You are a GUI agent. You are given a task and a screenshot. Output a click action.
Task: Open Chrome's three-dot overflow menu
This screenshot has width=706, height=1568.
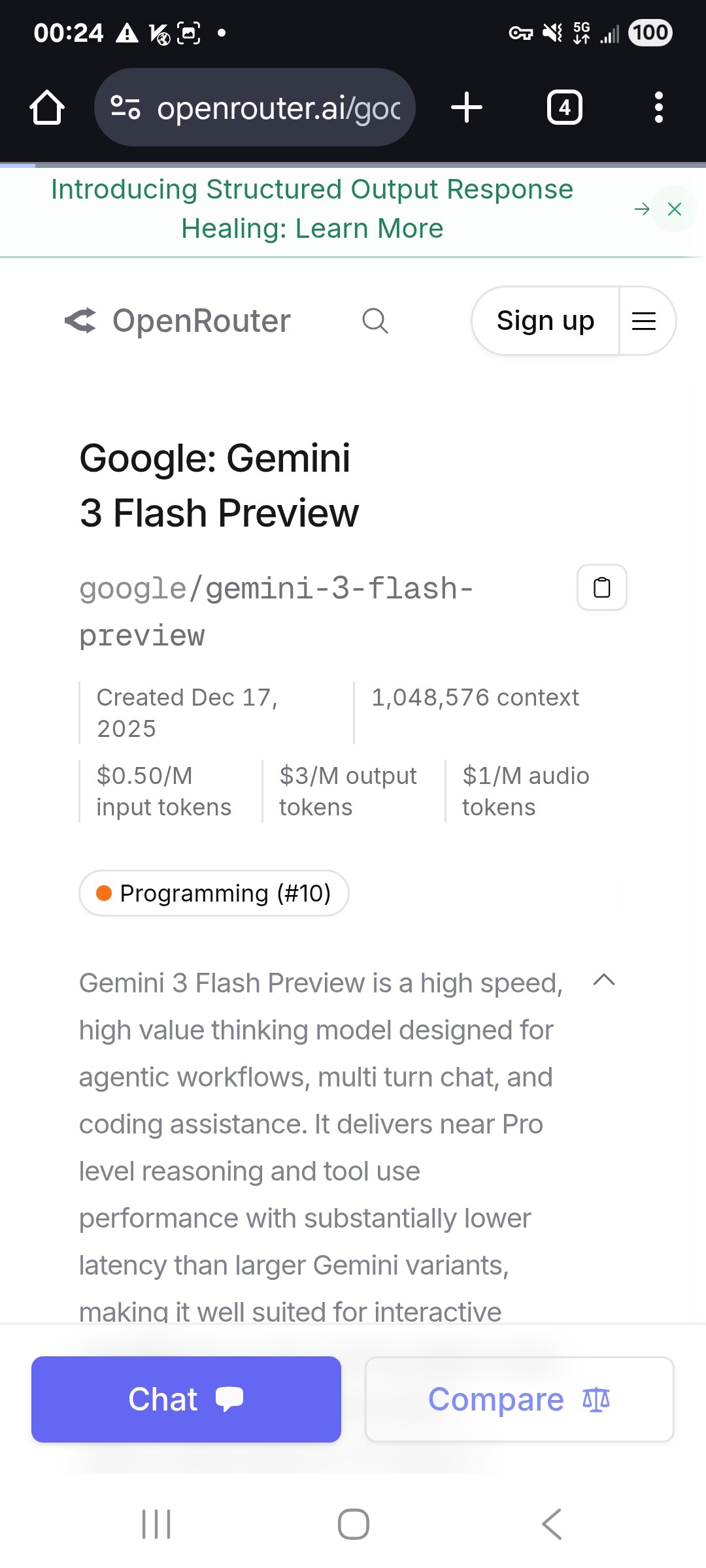(x=658, y=107)
